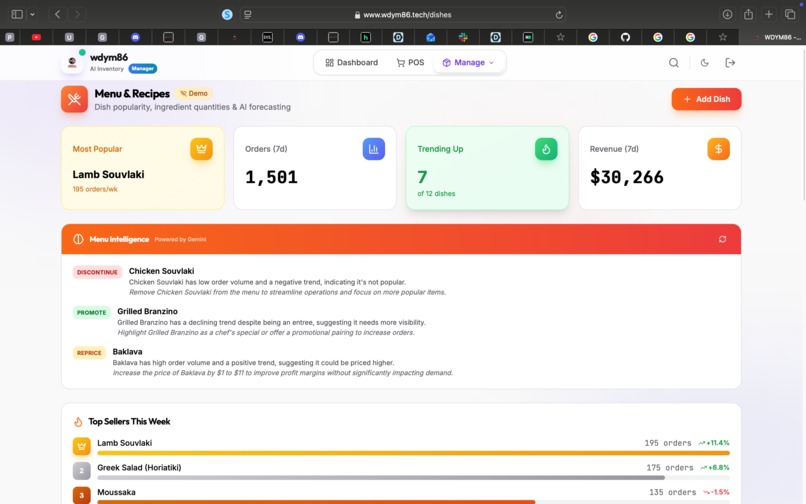Refresh the Menu Intelligence insights
806x504 pixels.
pyautogui.click(x=722, y=239)
